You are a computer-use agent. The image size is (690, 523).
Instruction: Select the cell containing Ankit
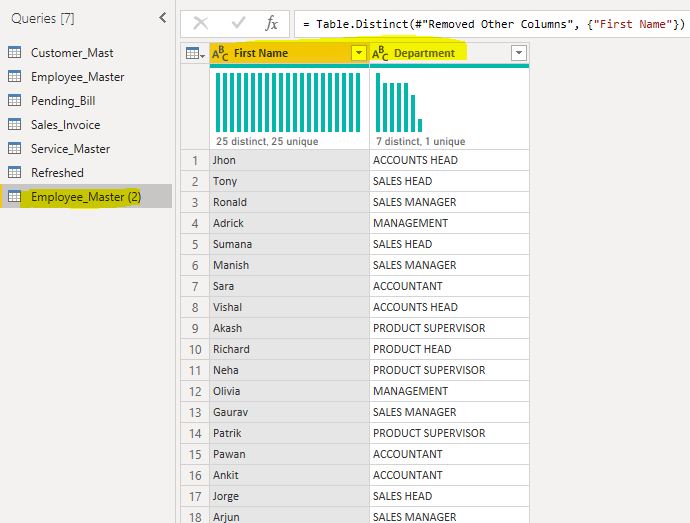[x=290, y=475]
